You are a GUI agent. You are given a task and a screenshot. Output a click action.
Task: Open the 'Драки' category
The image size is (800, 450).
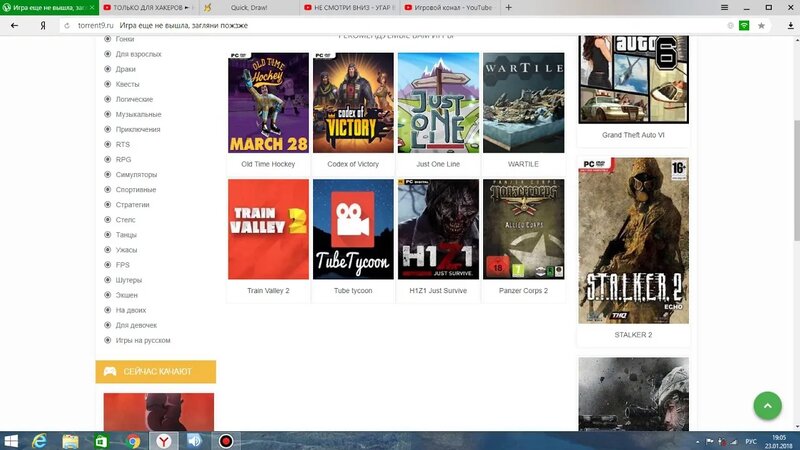coord(126,69)
